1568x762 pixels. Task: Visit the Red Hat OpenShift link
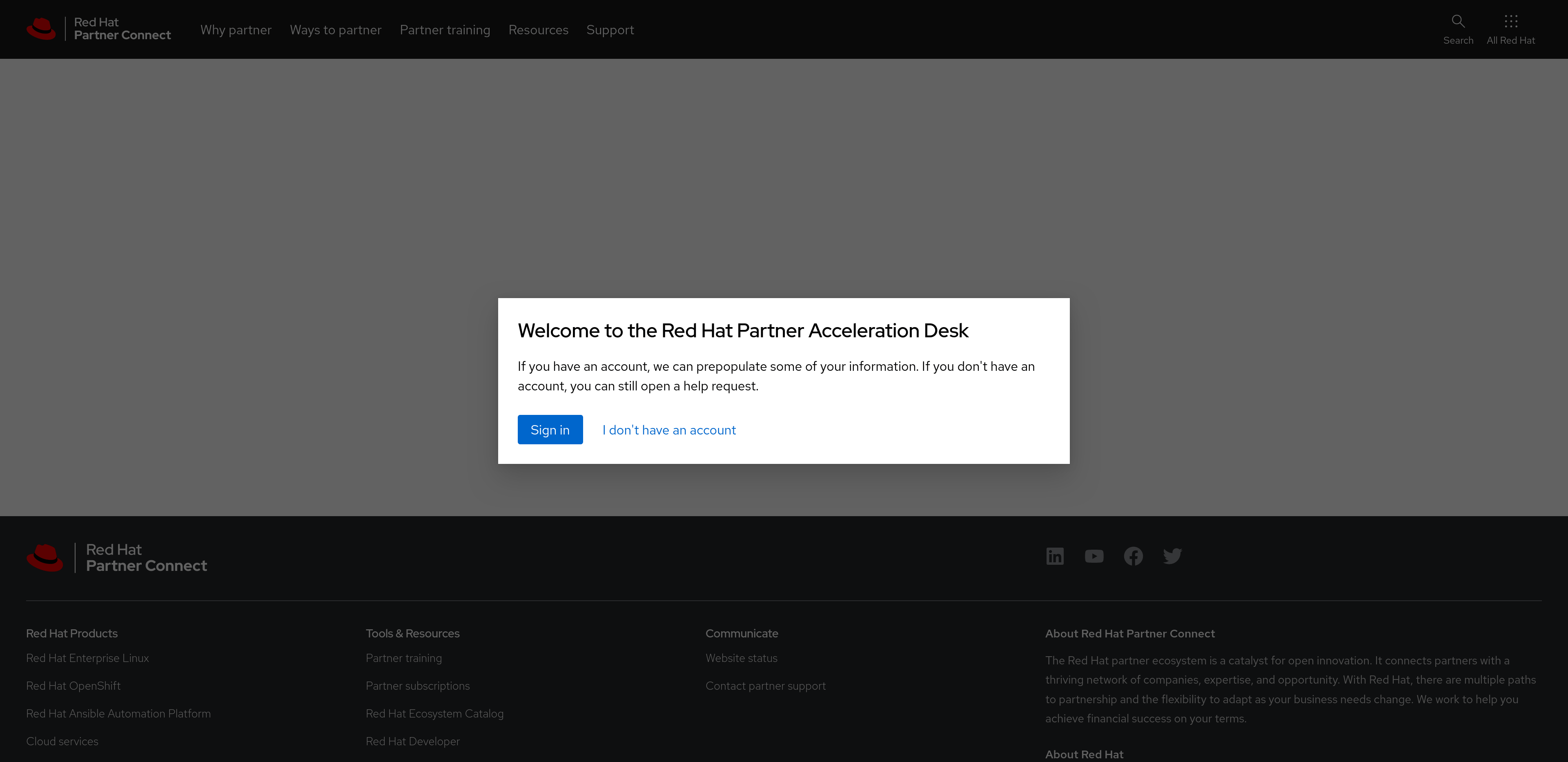pyautogui.click(x=73, y=686)
